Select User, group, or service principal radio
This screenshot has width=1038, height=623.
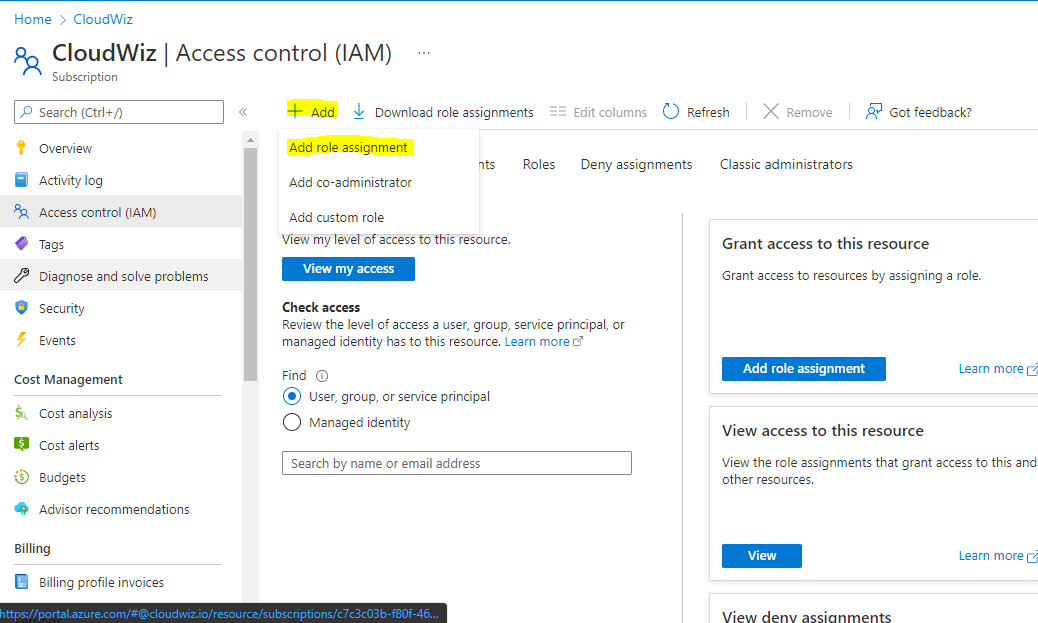(x=292, y=396)
